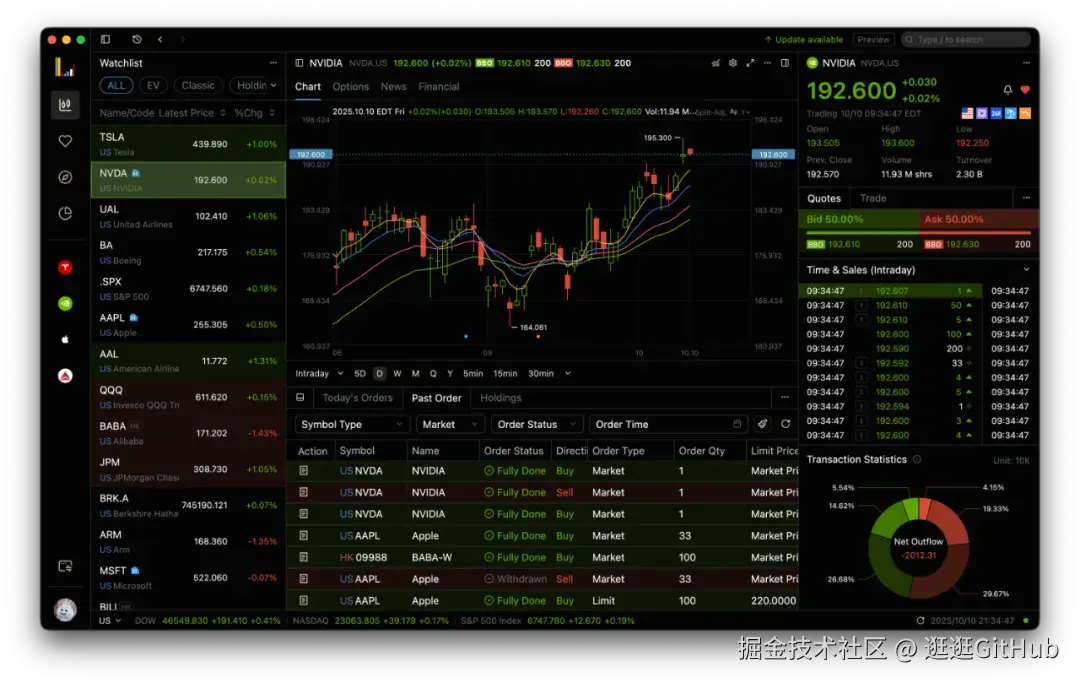
Task: Expand the Holdin watchlist dropdown
Action: pos(256,85)
